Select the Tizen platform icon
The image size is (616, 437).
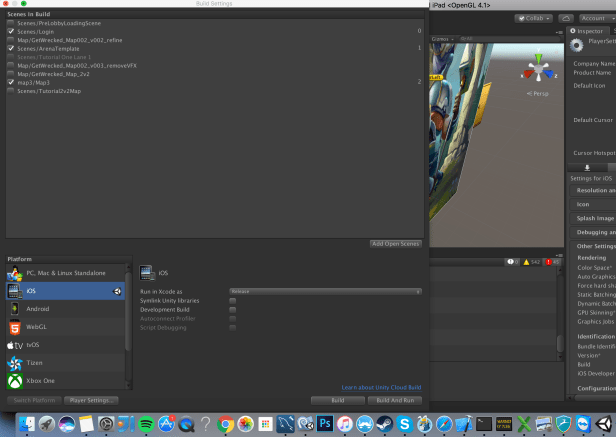coord(15,363)
